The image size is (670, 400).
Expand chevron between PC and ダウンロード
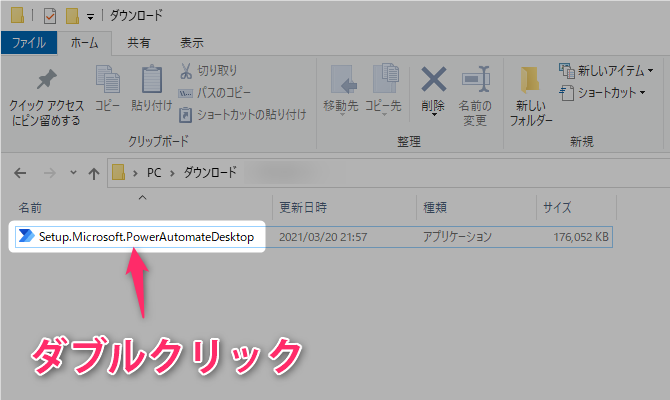coord(172,173)
